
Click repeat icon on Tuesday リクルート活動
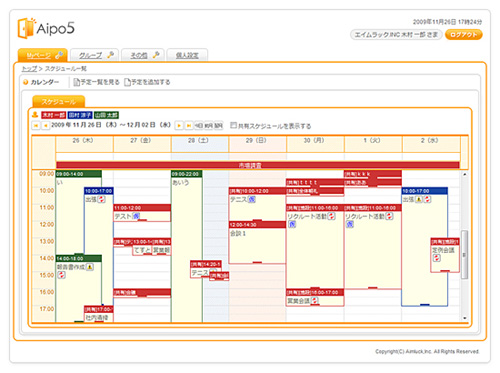389,216
